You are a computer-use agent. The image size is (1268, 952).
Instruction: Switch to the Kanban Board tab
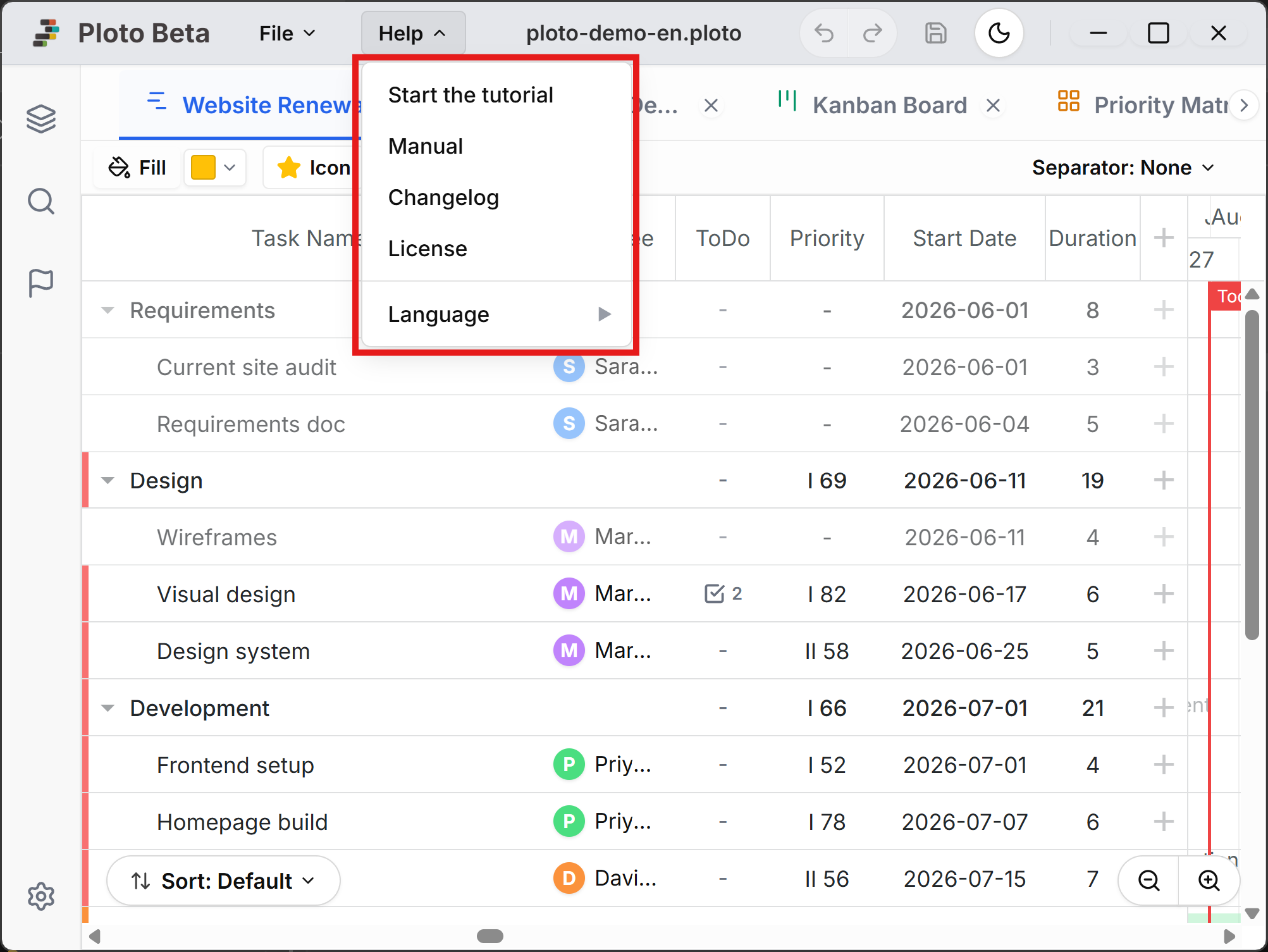click(889, 105)
